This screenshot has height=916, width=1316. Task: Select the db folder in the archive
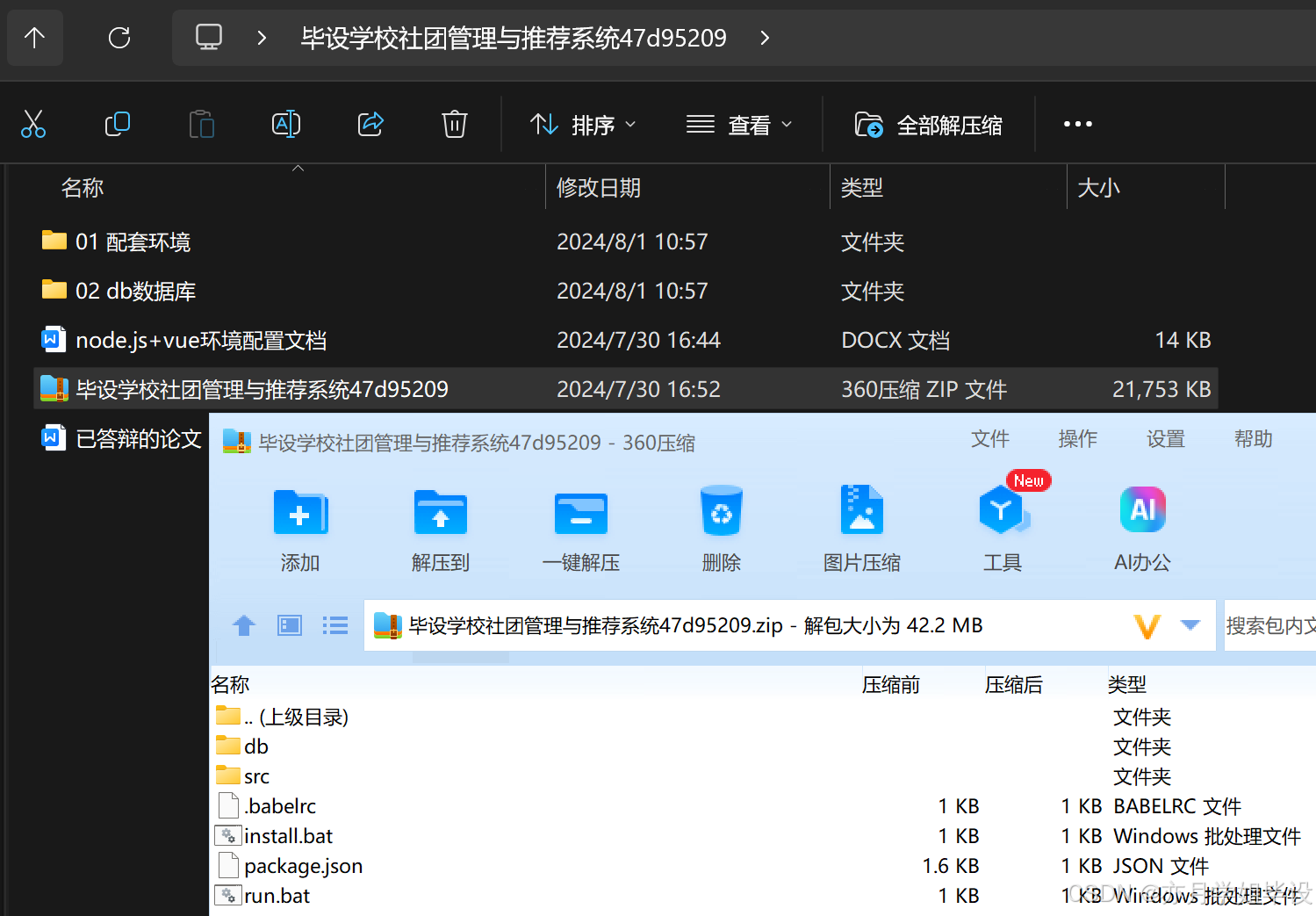243,747
